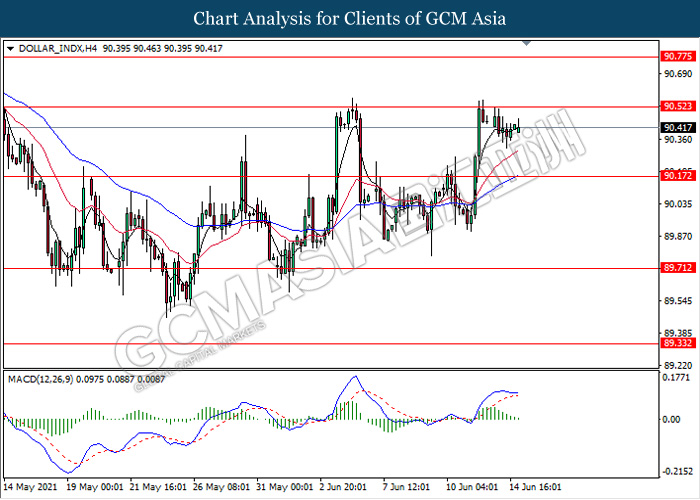Screen dimensions: 700x500
Task: Select the 90.172 red price label
Action: click(x=677, y=176)
